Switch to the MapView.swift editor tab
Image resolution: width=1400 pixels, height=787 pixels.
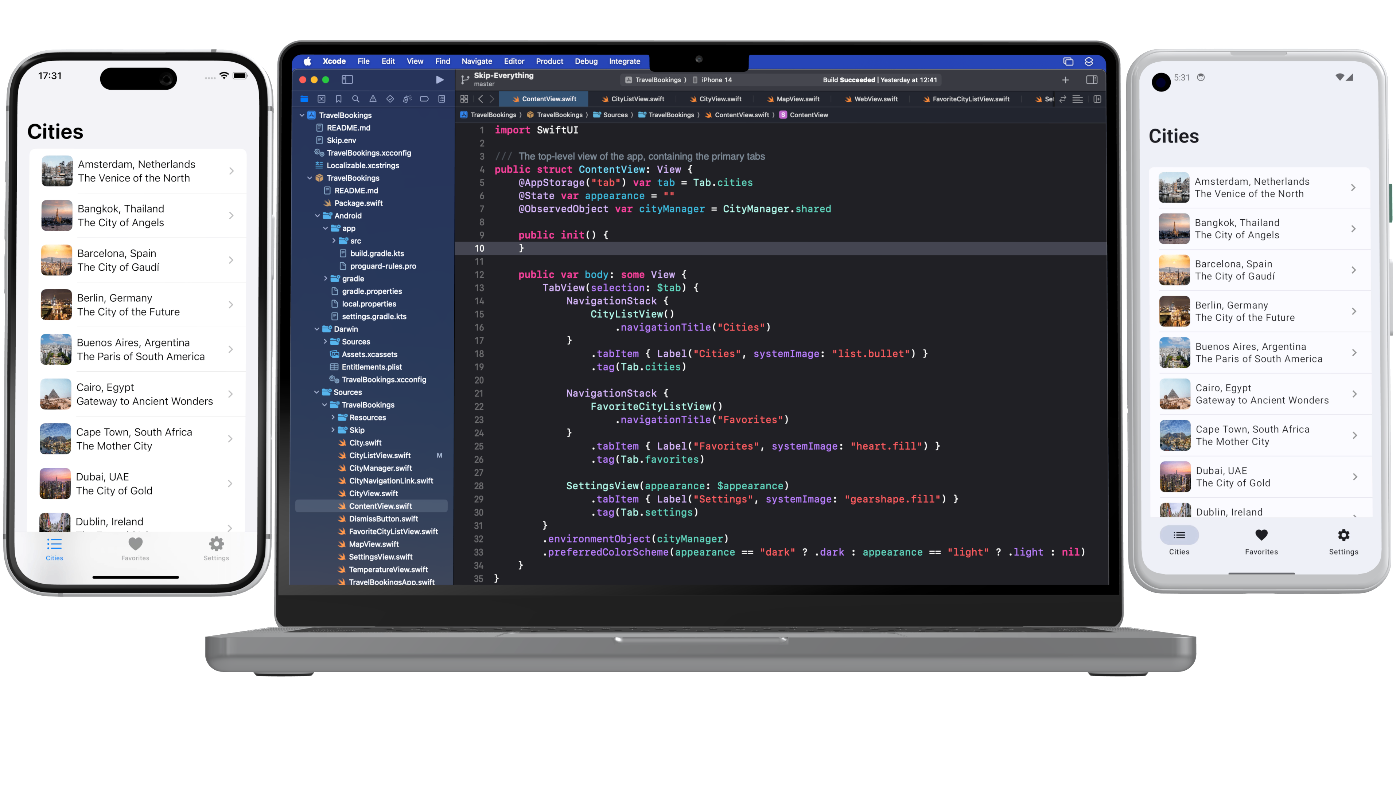[x=793, y=99]
